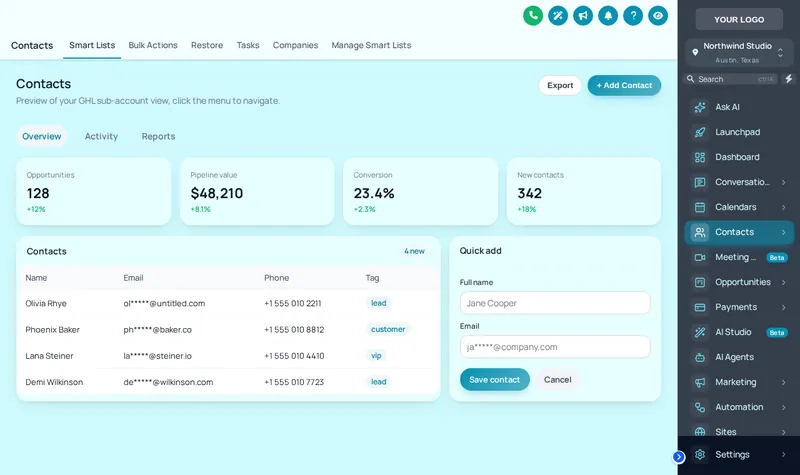Image resolution: width=800 pixels, height=475 pixels.
Task: Click the lightning bolt quick actions icon
Action: 789,79
